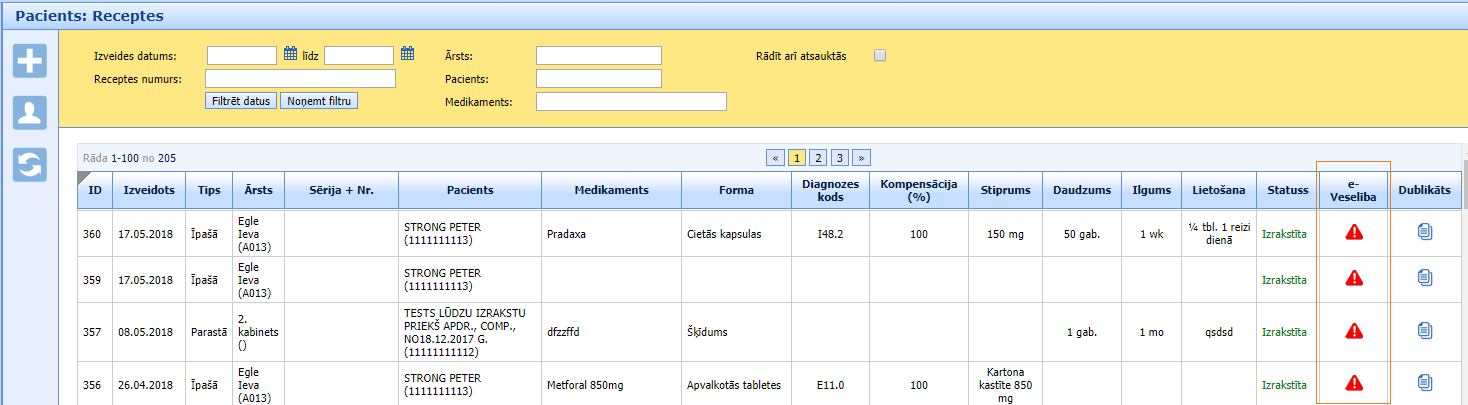1468x405 pixels.
Task: Go to page 3 of results
Action: pos(839,158)
